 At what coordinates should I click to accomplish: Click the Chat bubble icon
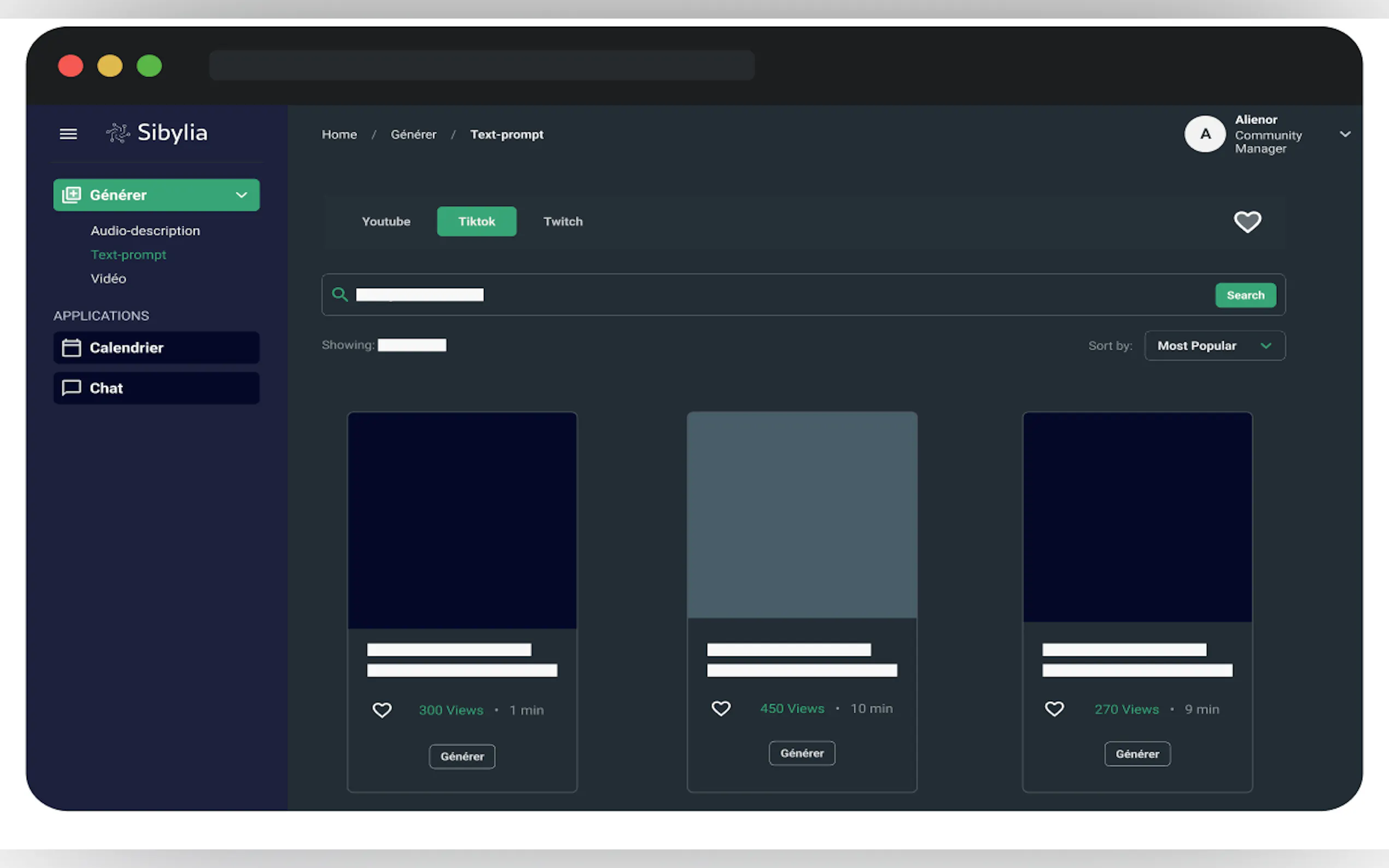pyautogui.click(x=71, y=388)
